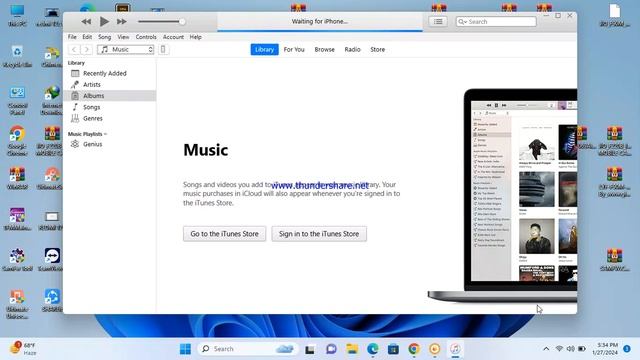Open the Wi-Fi network tray icon
640x360 pixels.
click(x=559, y=349)
